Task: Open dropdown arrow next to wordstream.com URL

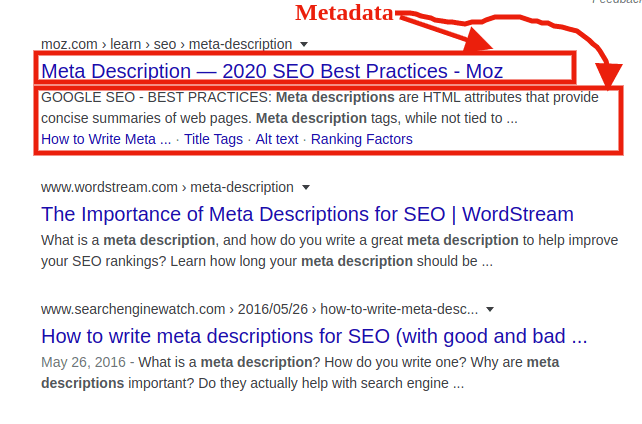Action: 306,187
